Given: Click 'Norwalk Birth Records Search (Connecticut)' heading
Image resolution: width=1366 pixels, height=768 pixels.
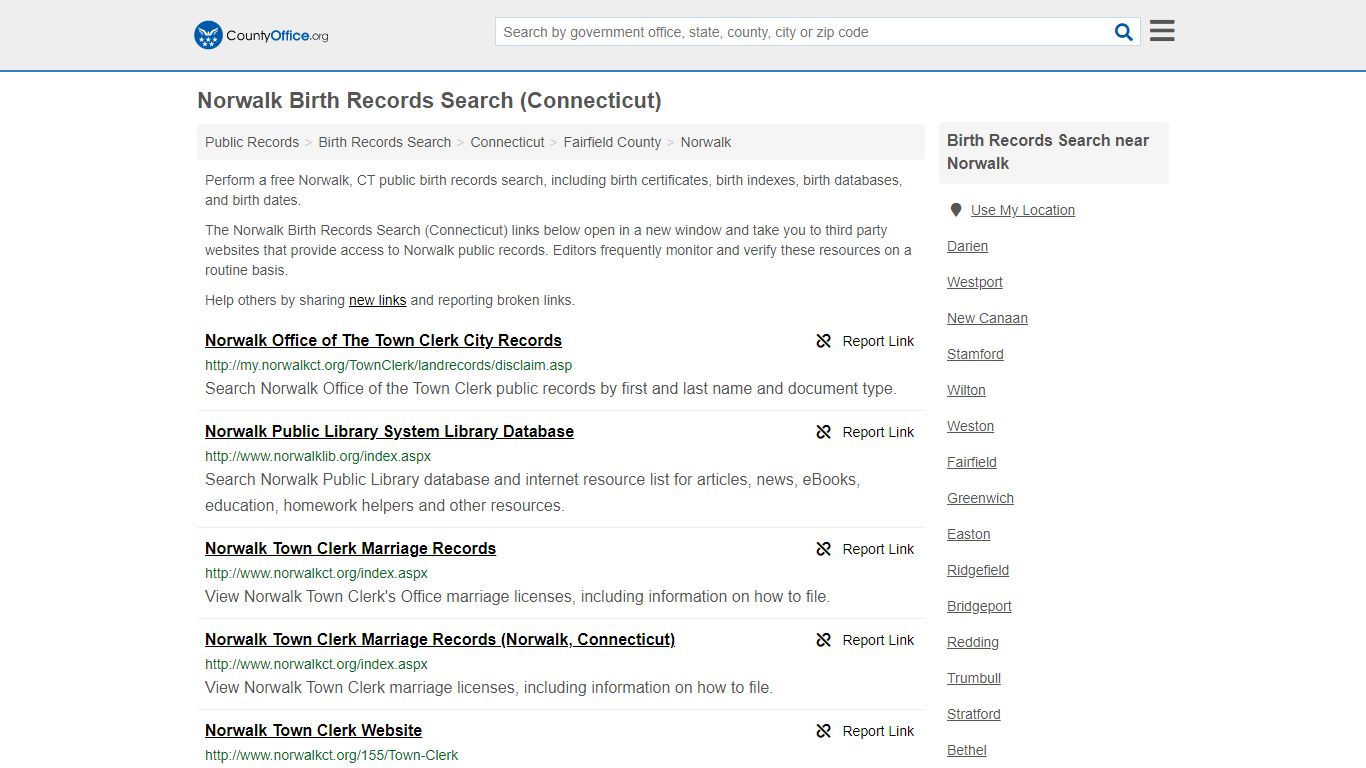Looking at the screenshot, I should (429, 100).
